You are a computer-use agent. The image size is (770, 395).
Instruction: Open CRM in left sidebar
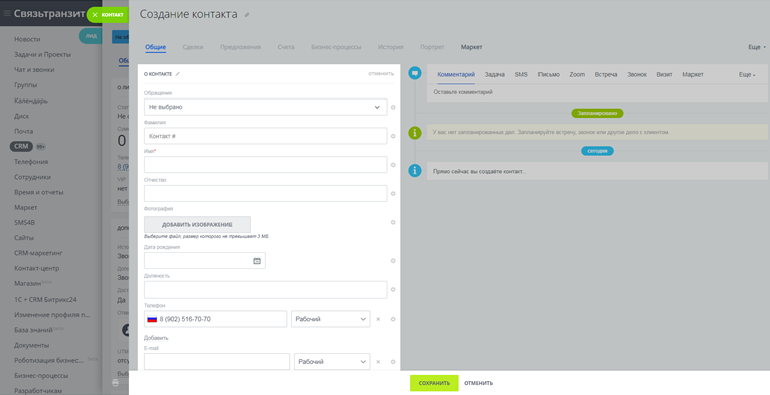click(x=21, y=146)
